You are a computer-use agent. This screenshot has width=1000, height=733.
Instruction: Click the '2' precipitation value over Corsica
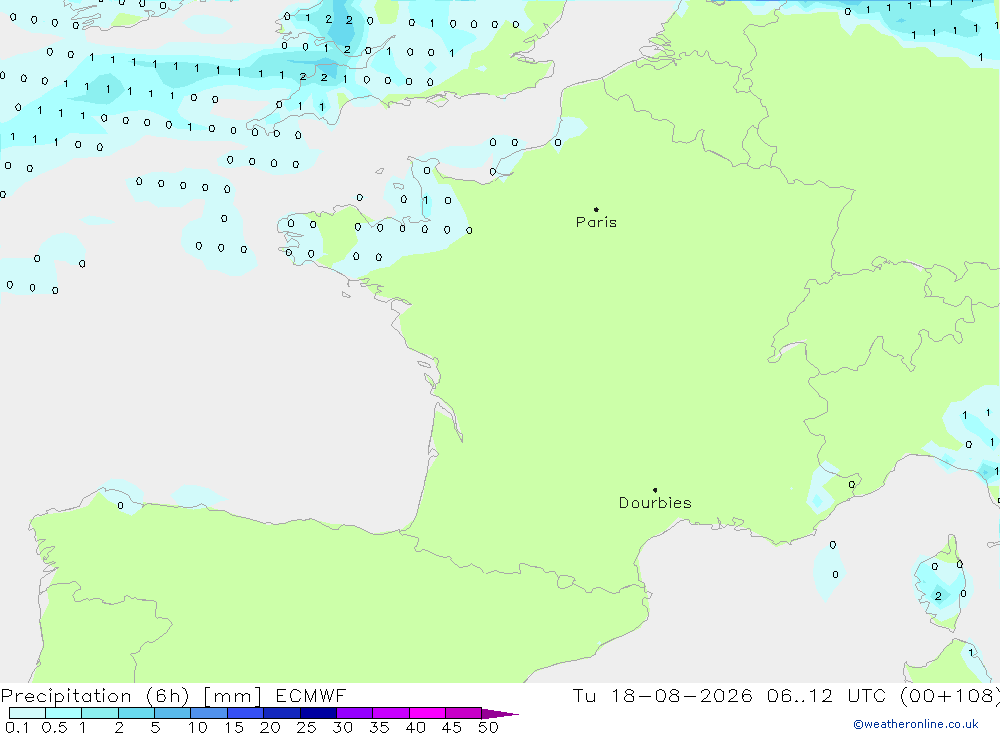point(938,596)
